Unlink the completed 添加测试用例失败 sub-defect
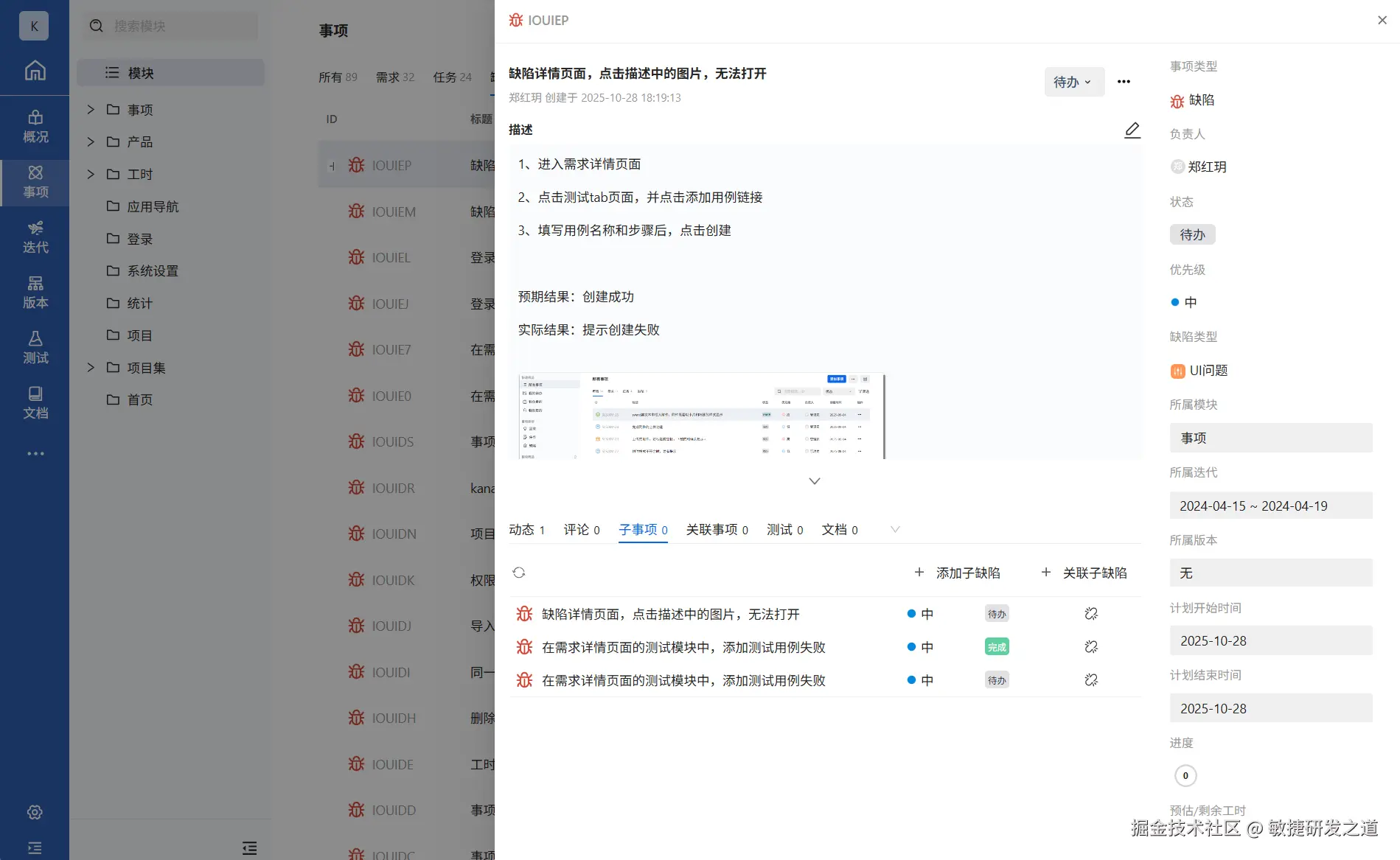Image resolution: width=1400 pixels, height=860 pixels. pos(1091,647)
